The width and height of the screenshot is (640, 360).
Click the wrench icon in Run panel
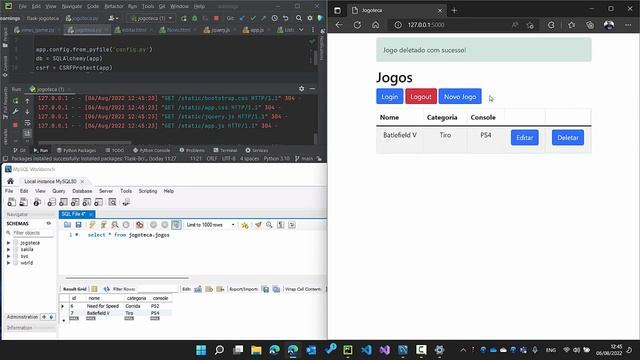pos(16,111)
